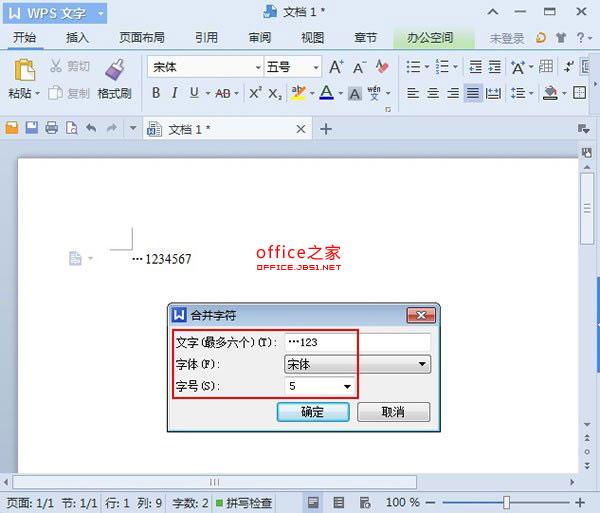The width and height of the screenshot is (600, 513).
Task: Click 确定 in the dialog
Action: [313, 412]
